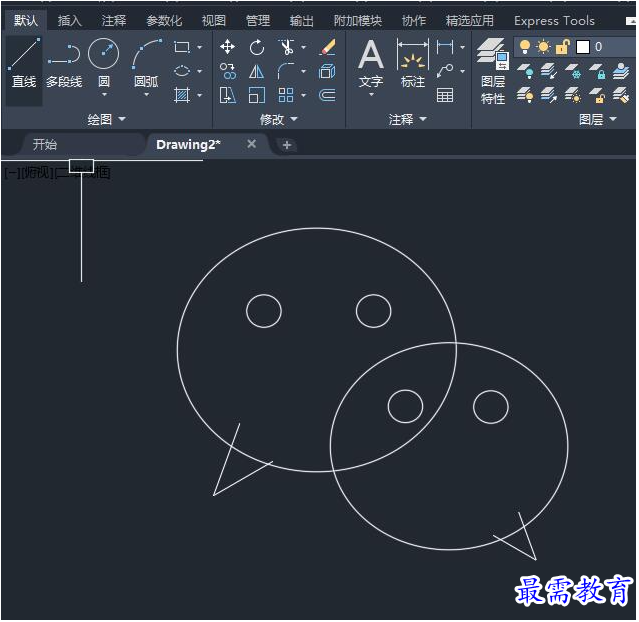
Task: Switch to the 开始 file tab
Action: 45,144
